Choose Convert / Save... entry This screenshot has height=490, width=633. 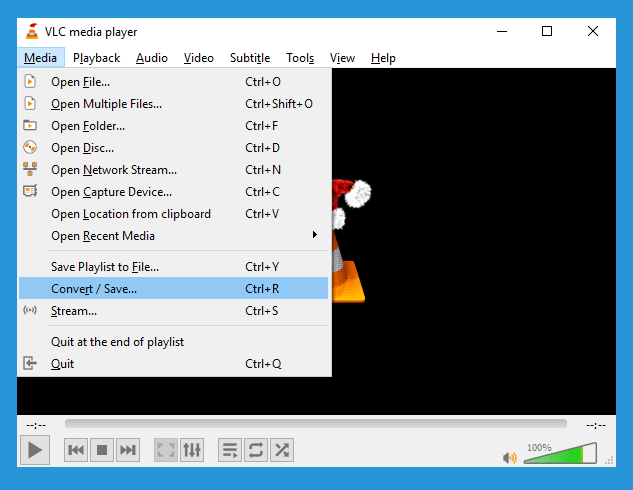173,288
